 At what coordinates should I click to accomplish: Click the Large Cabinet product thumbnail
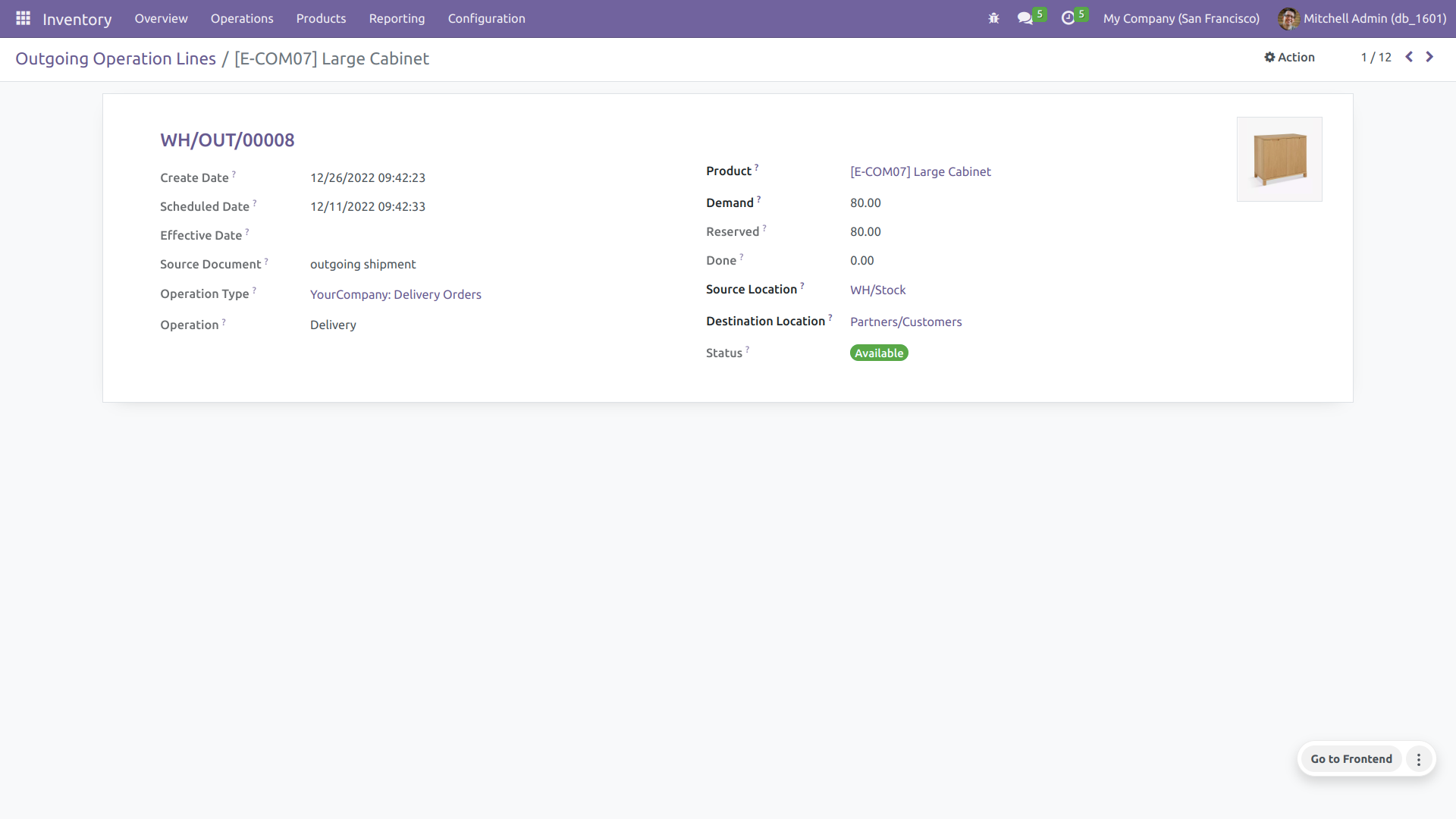pyautogui.click(x=1279, y=159)
